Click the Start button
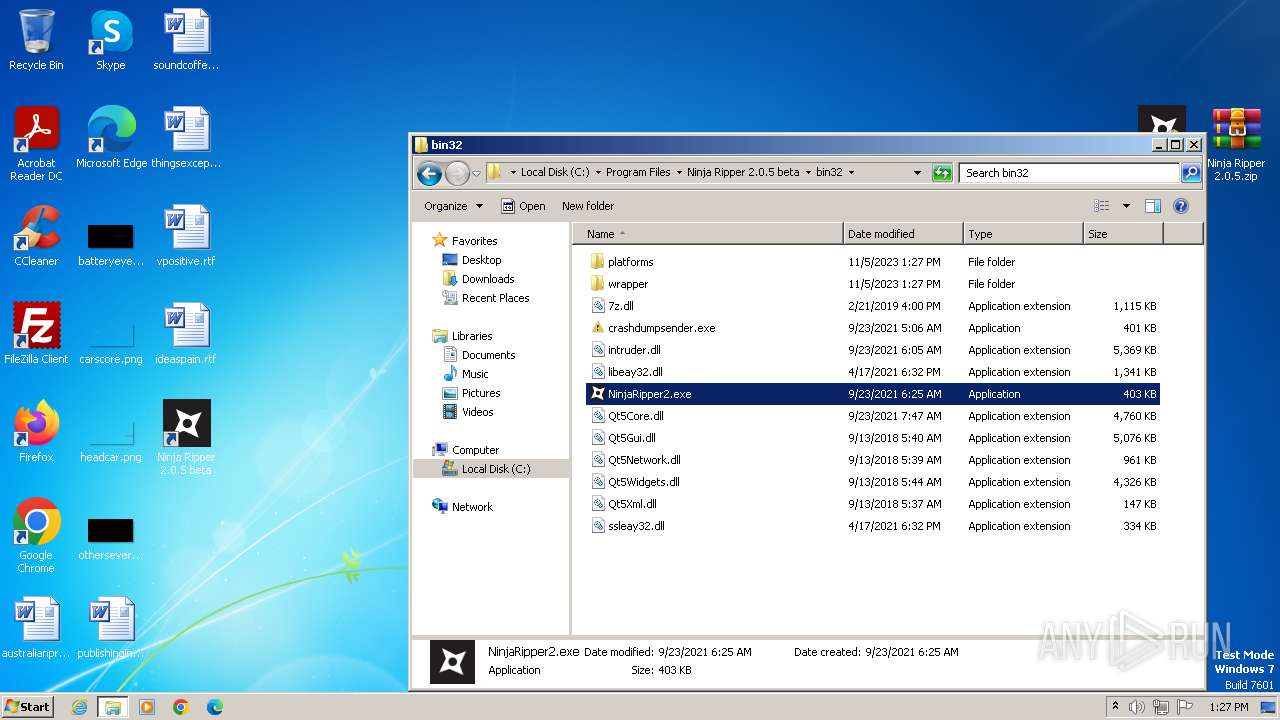The height and width of the screenshot is (720, 1280). click(x=28, y=707)
